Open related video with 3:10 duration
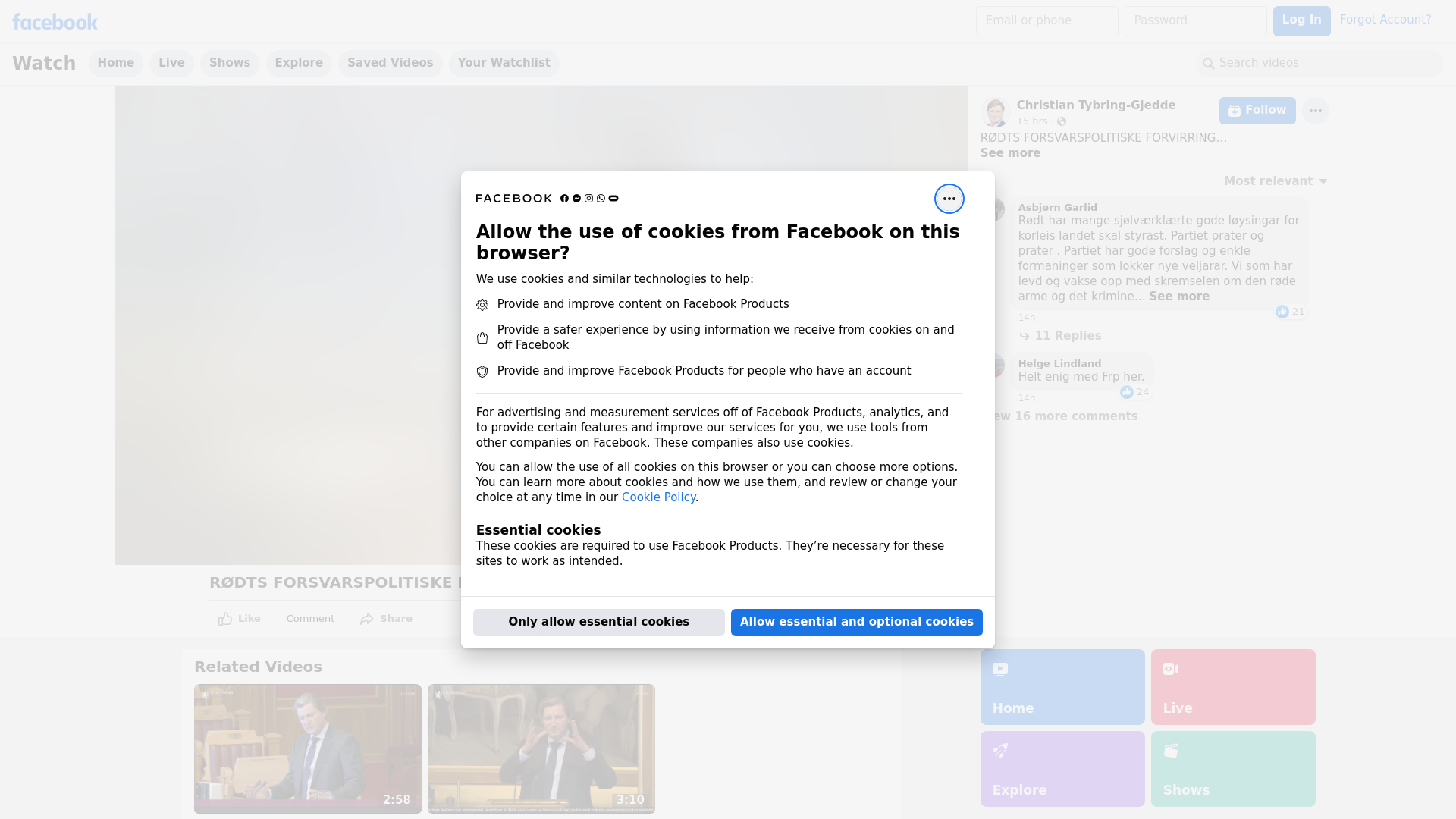The height and width of the screenshot is (819, 1456). [x=541, y=749]
